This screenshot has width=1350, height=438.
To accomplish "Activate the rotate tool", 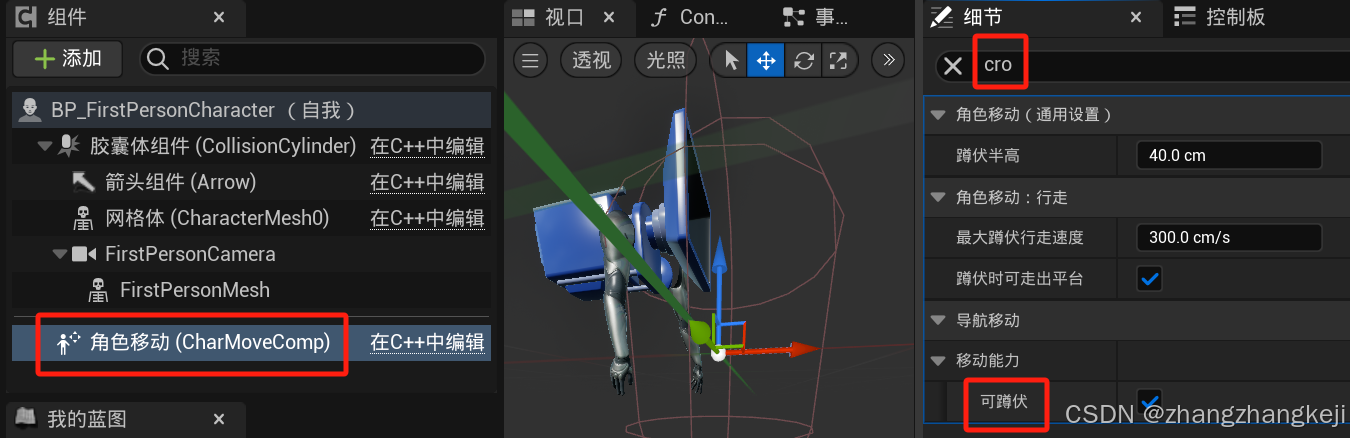I will pyautogui.click(x=803, y=61).
